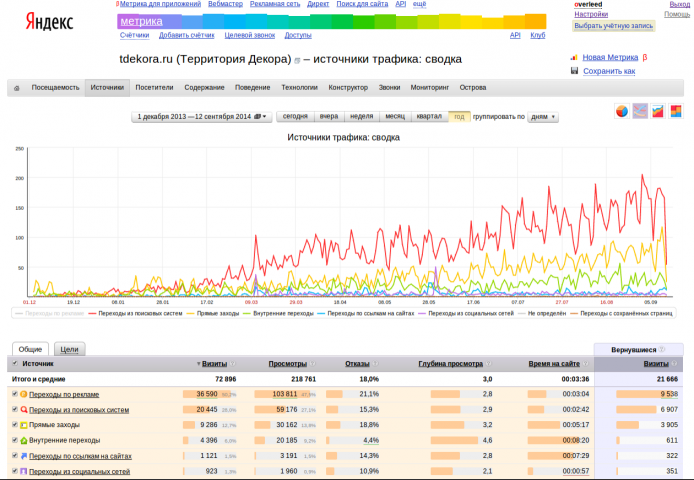Open help tooltip next to Визиты column
Image resolution: width=694 pixels, height=480 pixels.
point(233,364)
